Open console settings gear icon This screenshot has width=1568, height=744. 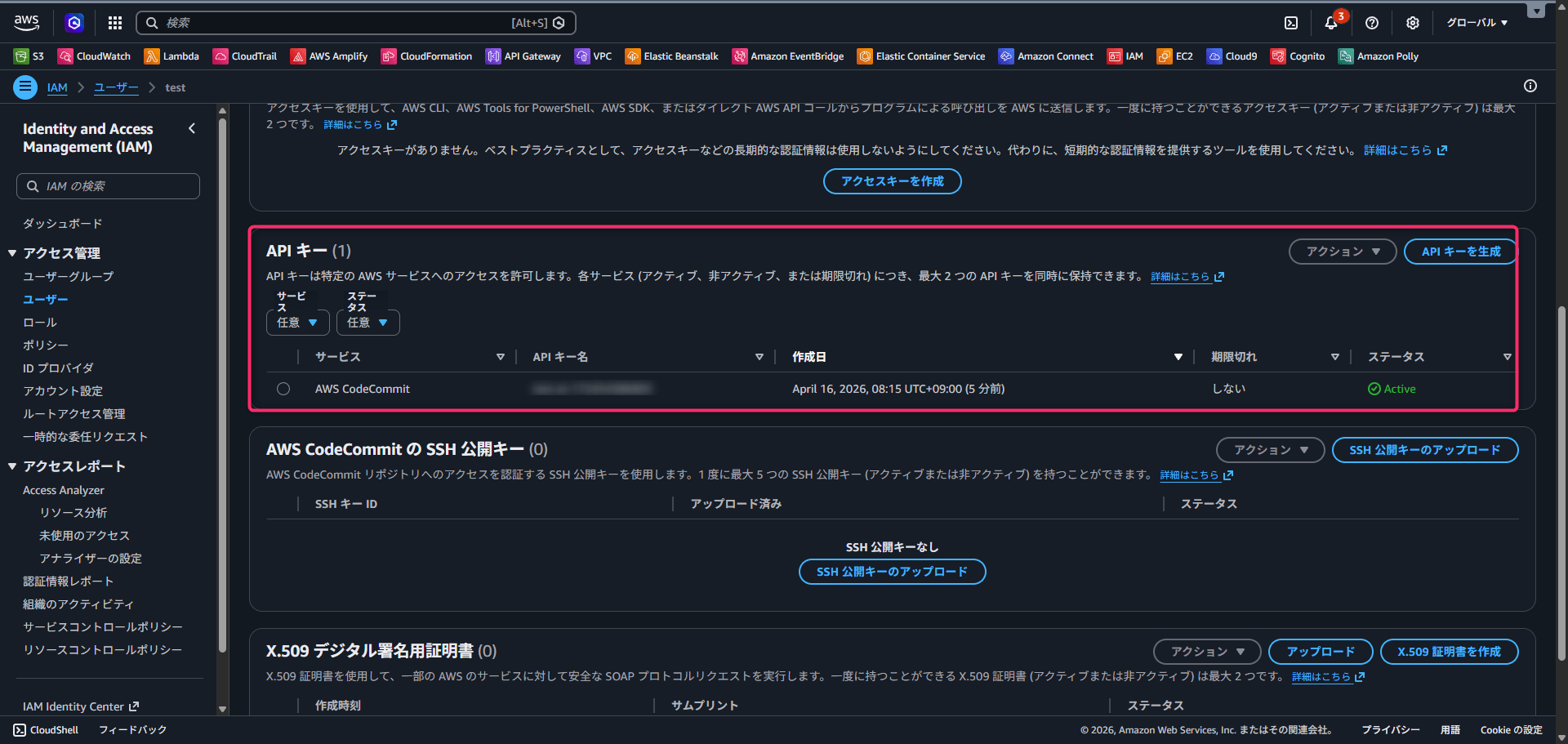[x=1413, y=23]
